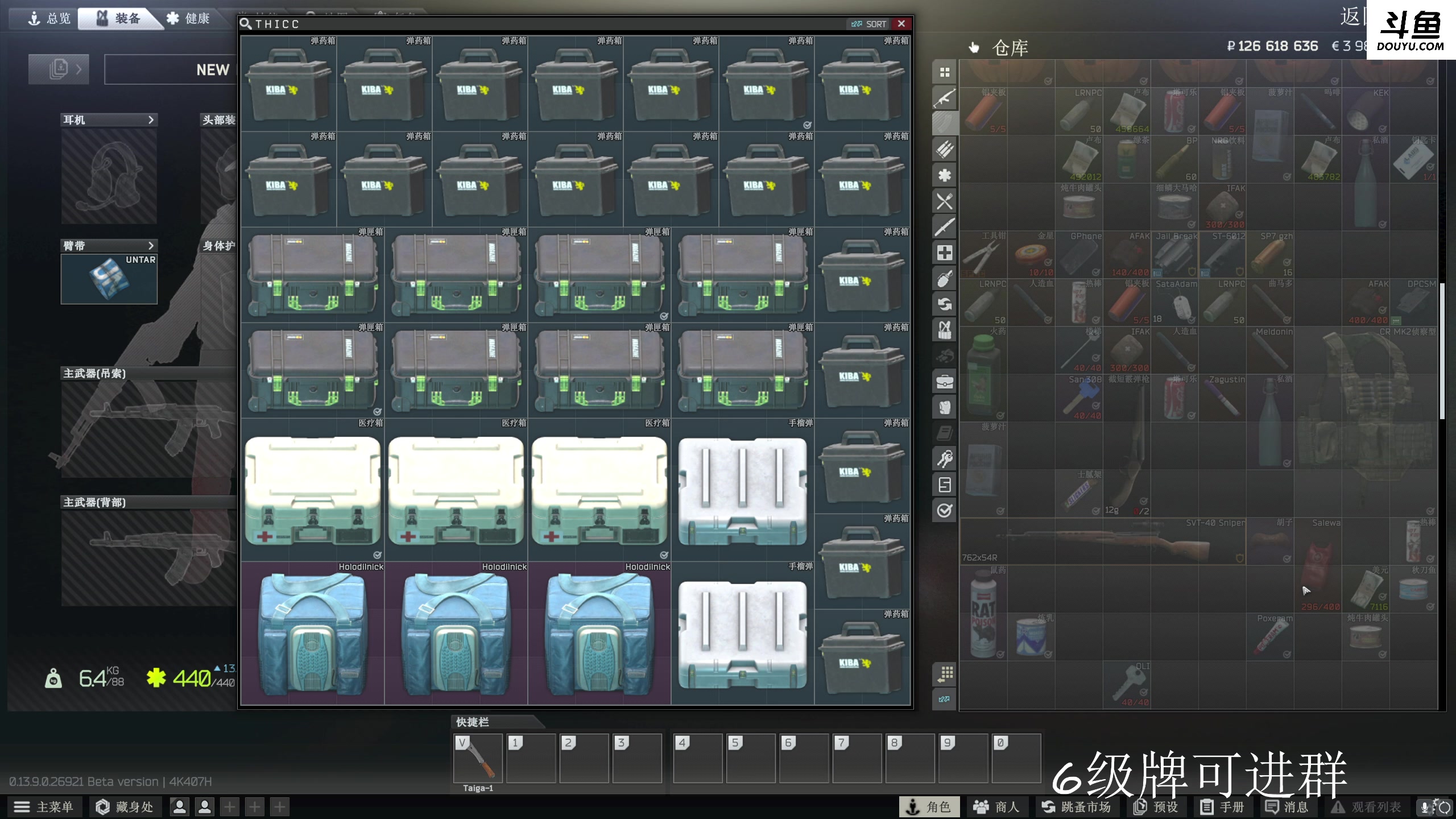This screenshot has width=1456, height=819.
Task: Close the THICC case window
Action: pos(901,23)
